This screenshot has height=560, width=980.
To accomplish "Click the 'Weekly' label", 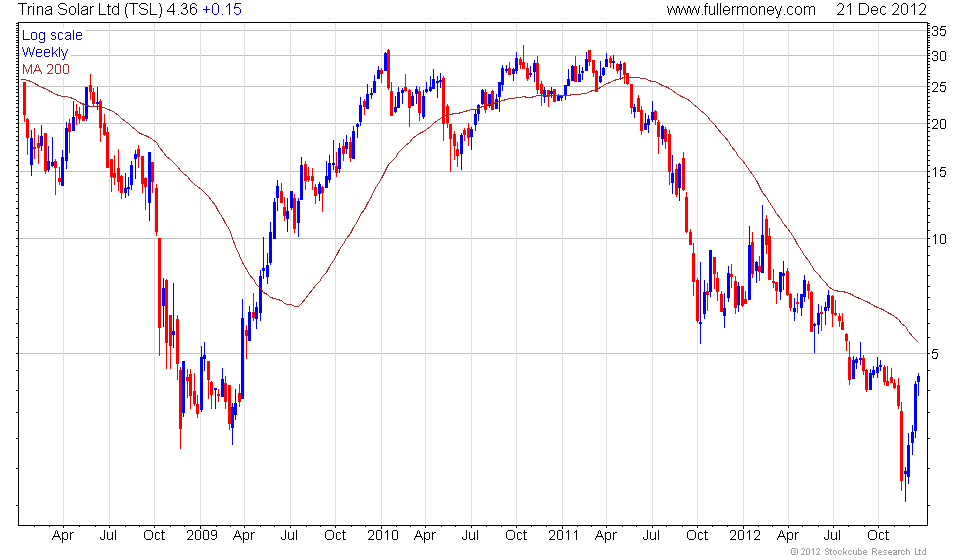I will 45,52.
